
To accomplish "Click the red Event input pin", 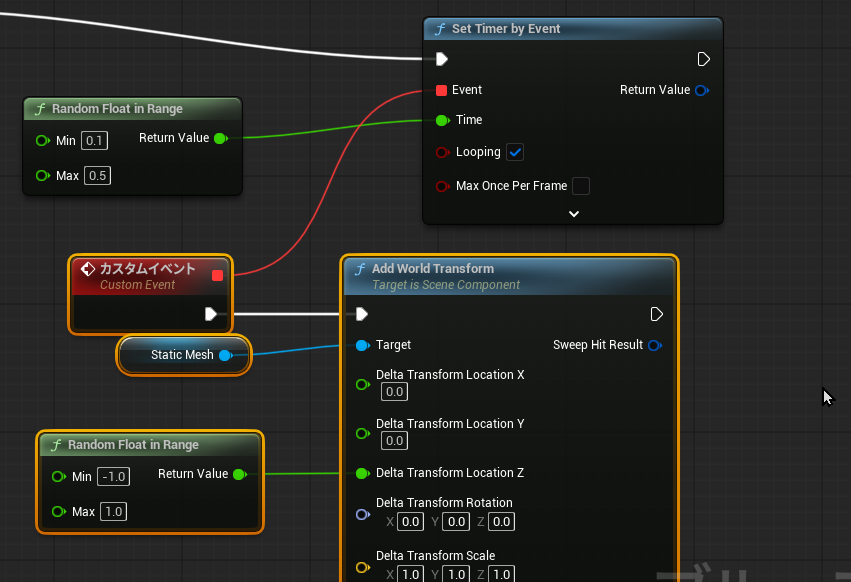I will pyautogui.click(x=442, y=90).
